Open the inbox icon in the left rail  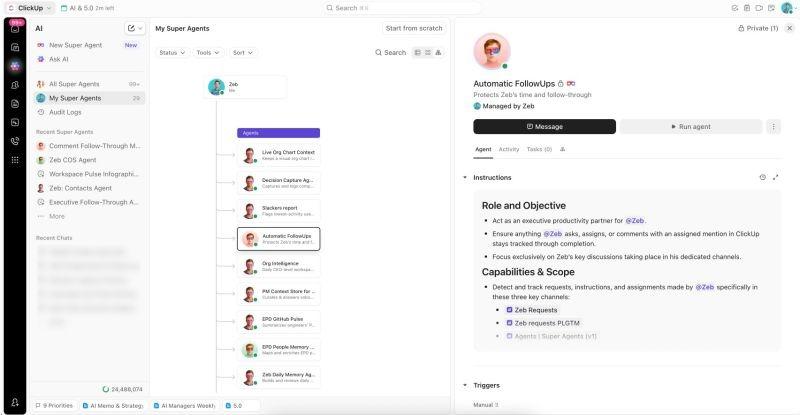coord(15,28)
